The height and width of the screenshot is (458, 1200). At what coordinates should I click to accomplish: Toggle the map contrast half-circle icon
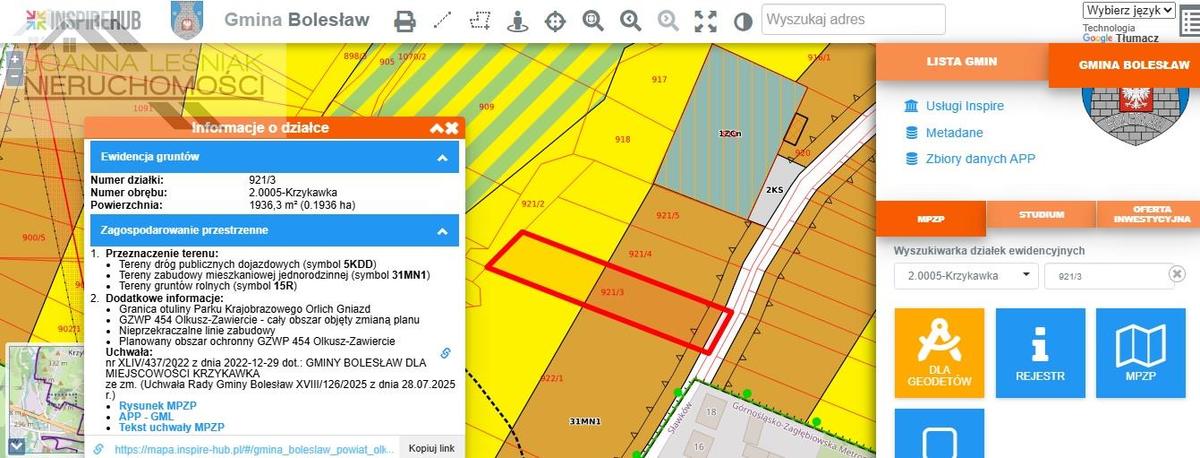[x=743, y=20]
